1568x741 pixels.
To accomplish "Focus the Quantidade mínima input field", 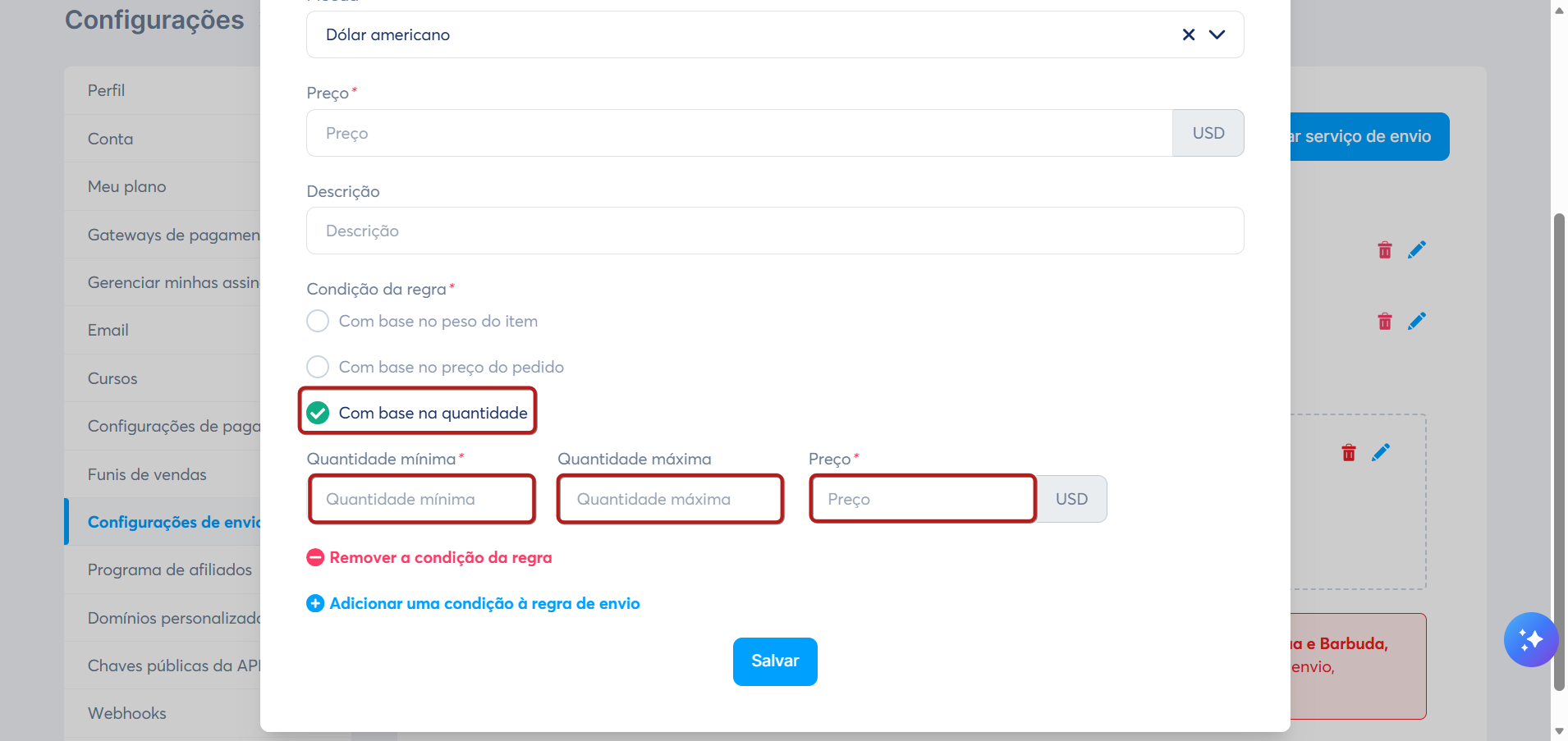I will [x=422, y=499].
